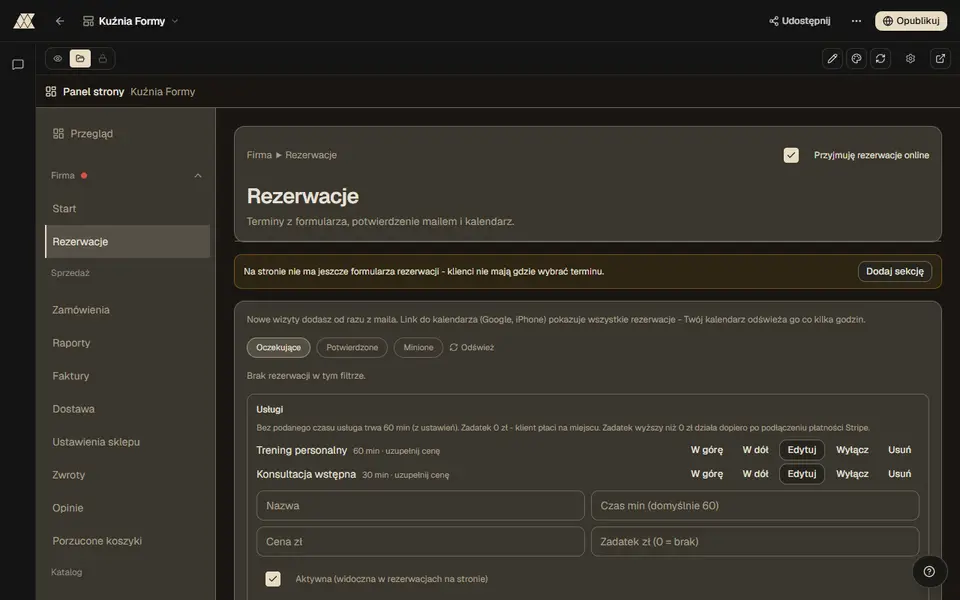Move Konsultacja wstępna W górę
Image resolution: width=960 pixels, height=600 pixels.
tap(707, 474)
